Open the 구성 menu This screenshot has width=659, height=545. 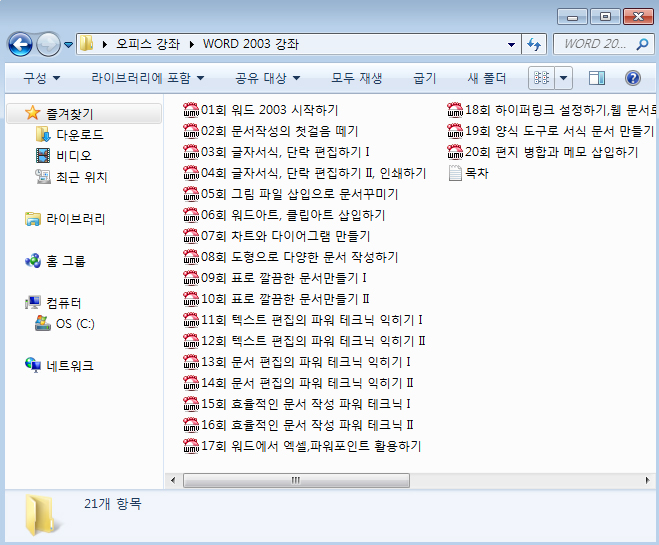(42, 78)
